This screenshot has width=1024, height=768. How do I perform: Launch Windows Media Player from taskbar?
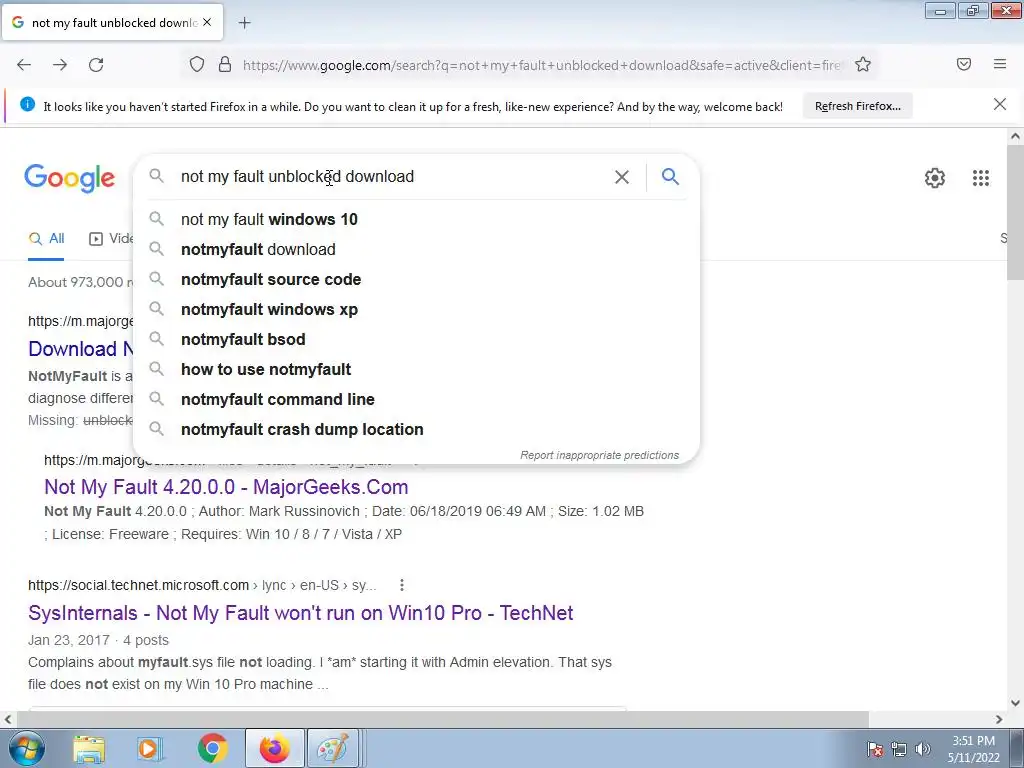pyautogui.click(x=150, y=749)
